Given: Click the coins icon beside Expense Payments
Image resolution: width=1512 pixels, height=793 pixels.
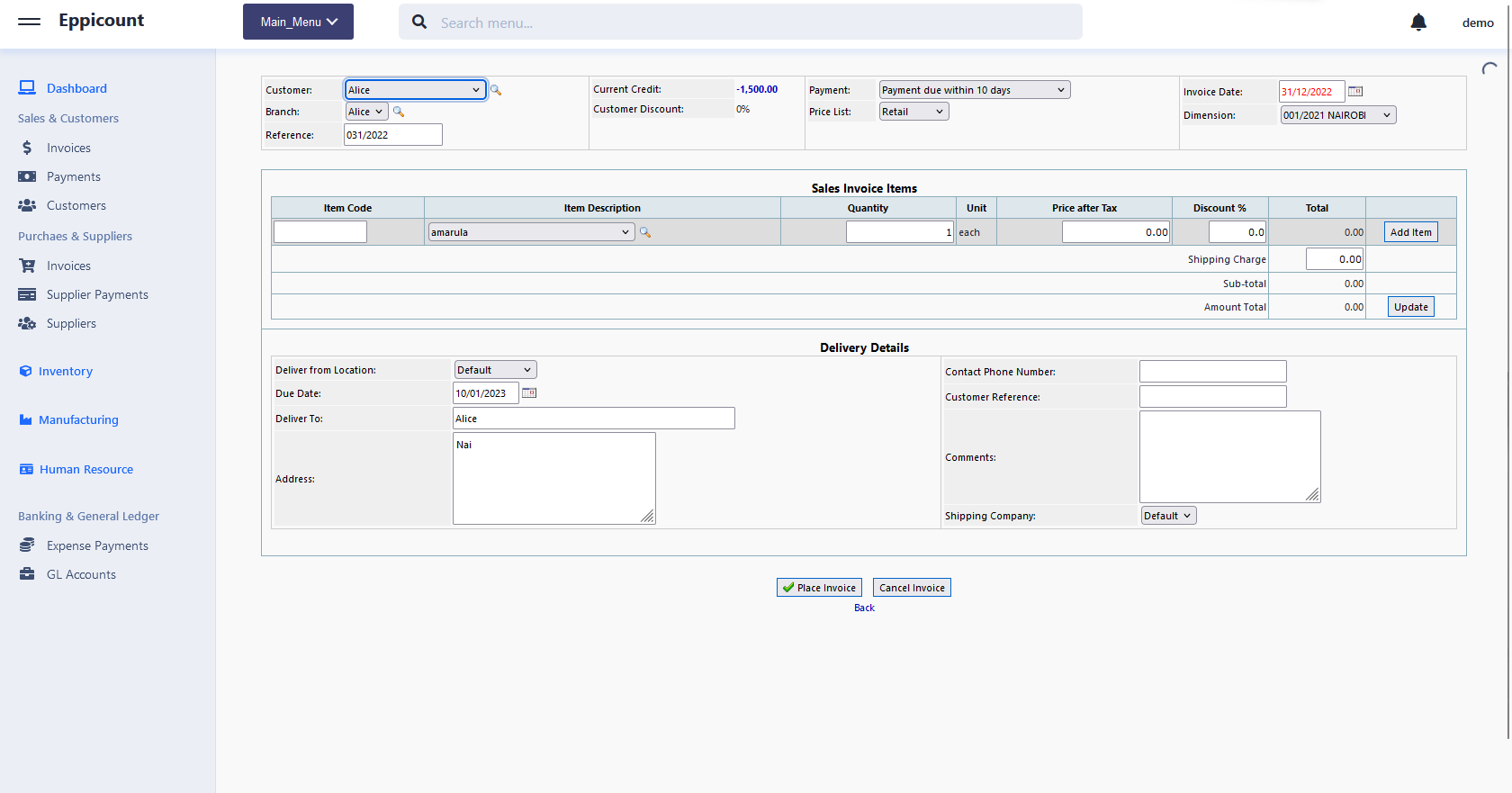Looking at the screenshot, I should [x=27, y=545].
